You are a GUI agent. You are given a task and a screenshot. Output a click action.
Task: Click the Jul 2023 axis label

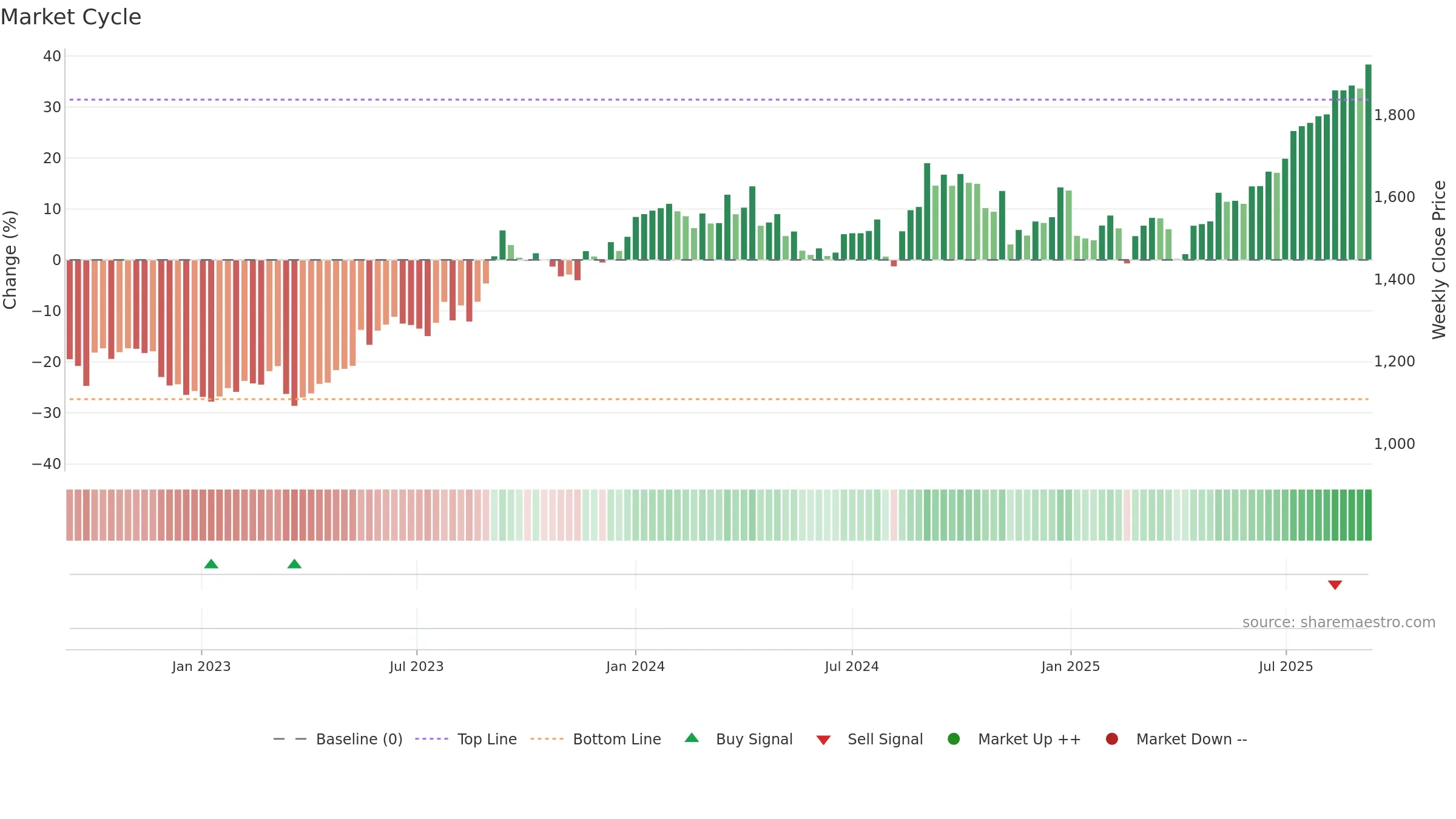[x=417, y=666]
